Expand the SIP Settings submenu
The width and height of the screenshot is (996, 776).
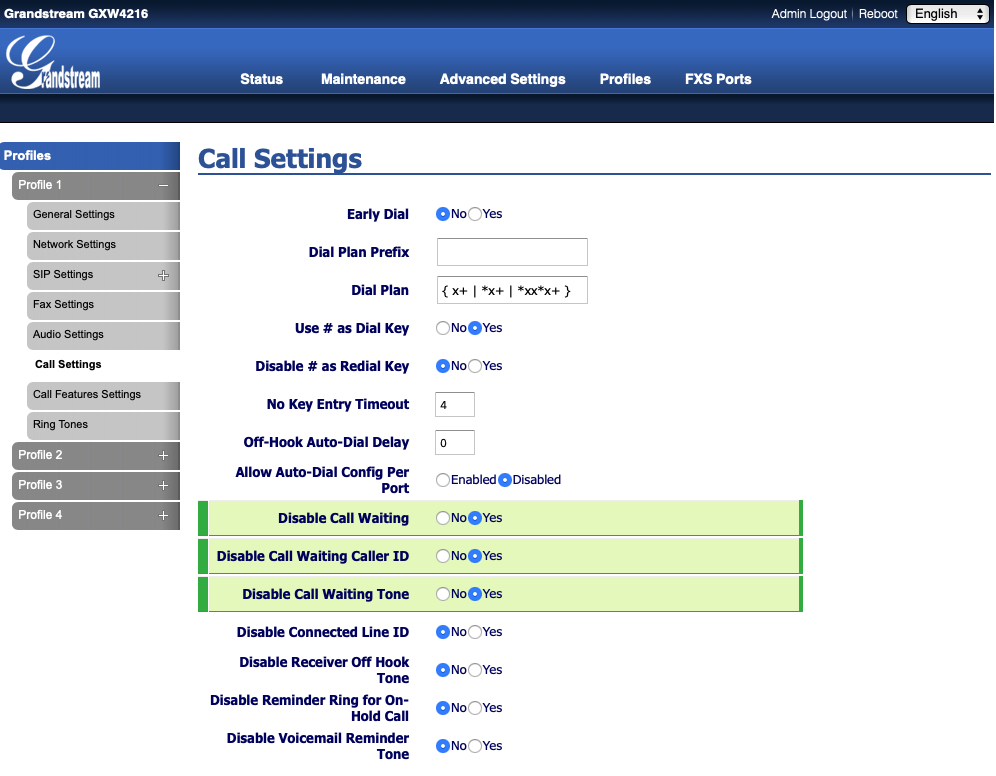(163, 275)
